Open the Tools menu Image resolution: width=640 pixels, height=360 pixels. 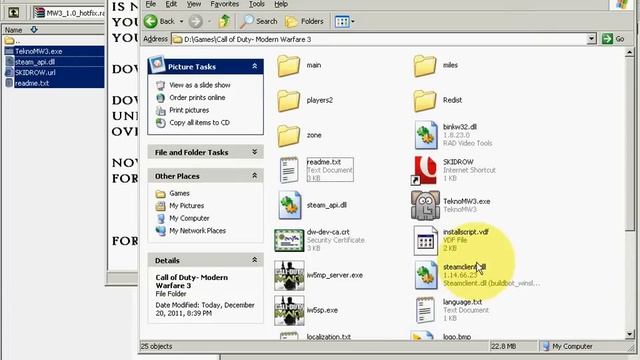point(257,4)
